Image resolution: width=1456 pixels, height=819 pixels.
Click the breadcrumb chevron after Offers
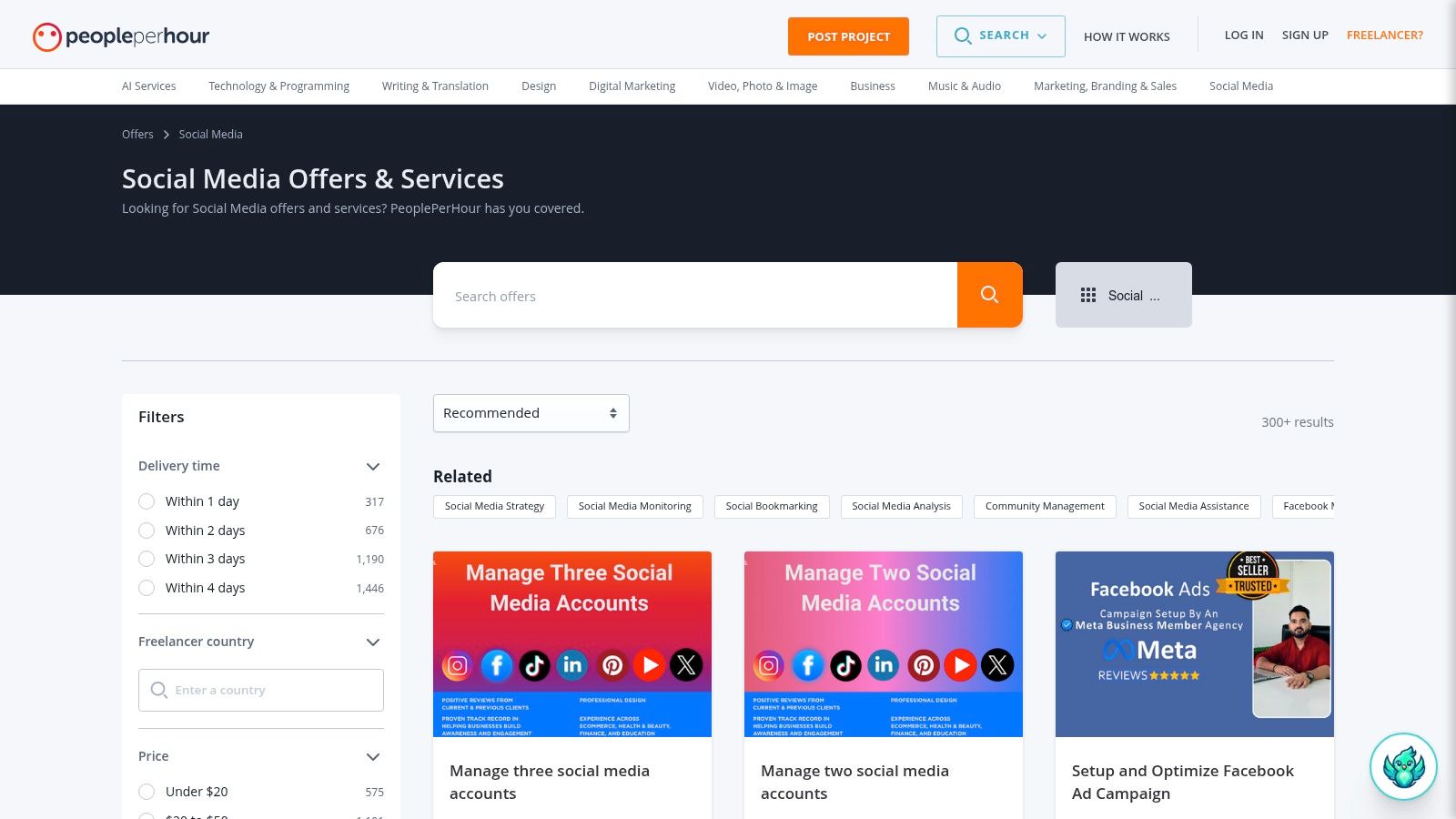pos(166,135)
